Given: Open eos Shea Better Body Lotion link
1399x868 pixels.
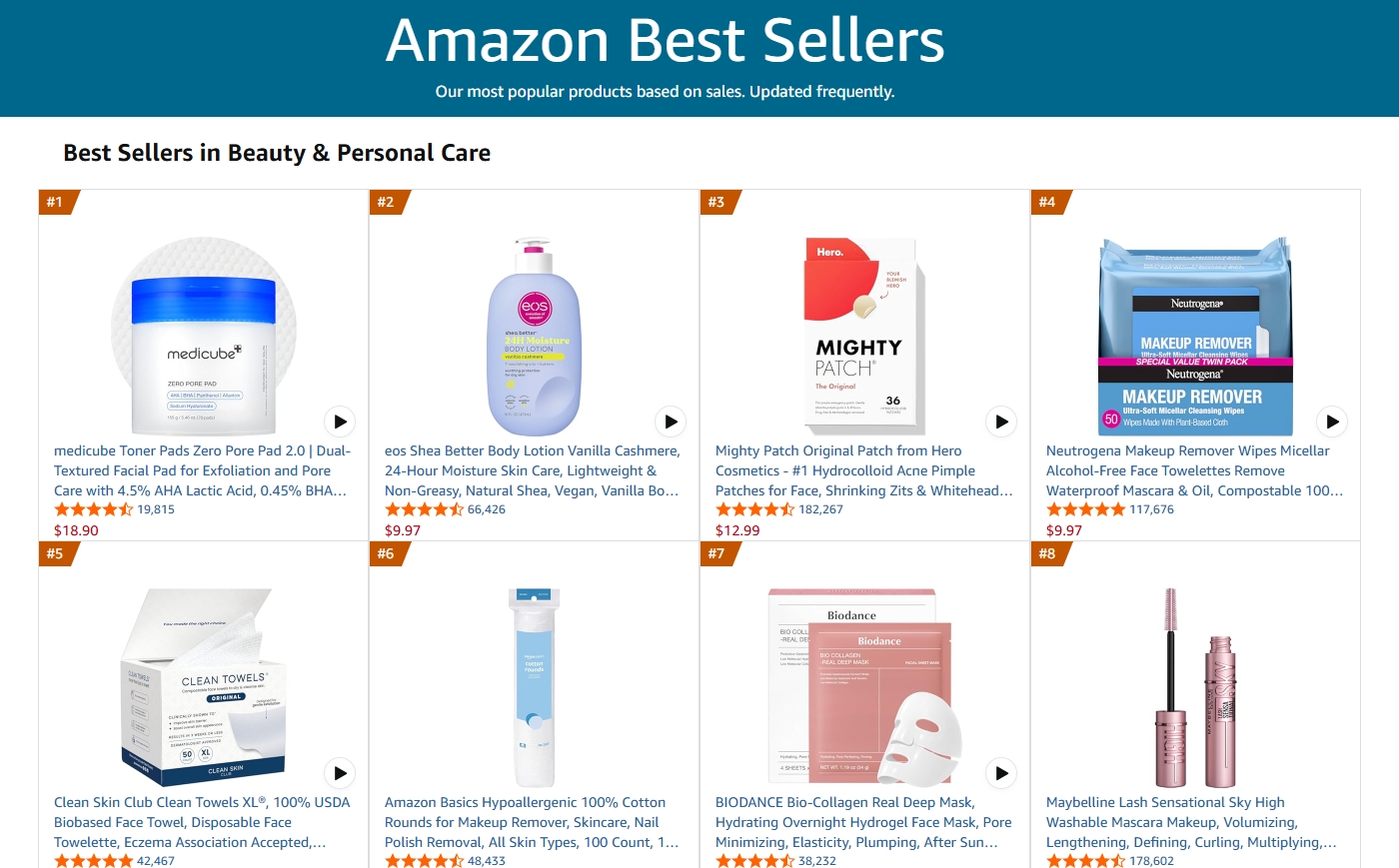Looking at the screenshot, I should tap(532, 470).
